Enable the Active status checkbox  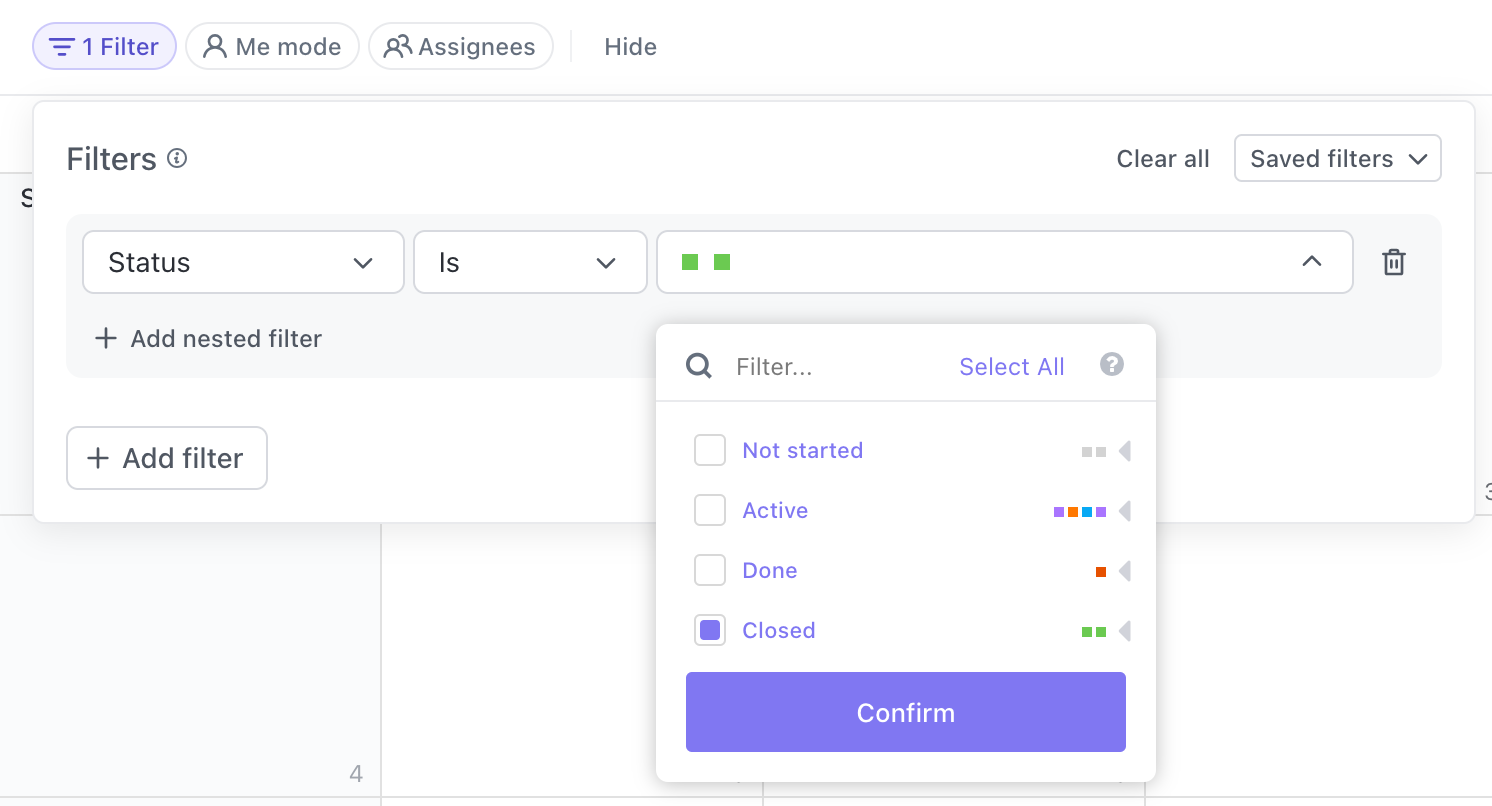(x=710, y=511)
